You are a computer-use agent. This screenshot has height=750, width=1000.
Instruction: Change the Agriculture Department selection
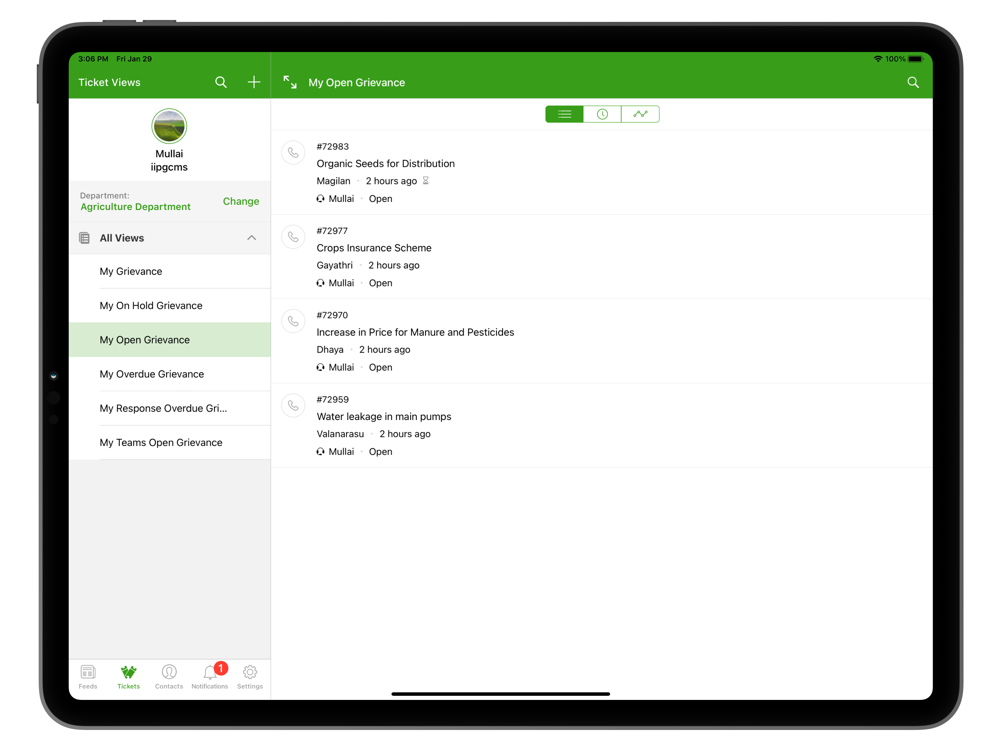(x=240, y=201)
